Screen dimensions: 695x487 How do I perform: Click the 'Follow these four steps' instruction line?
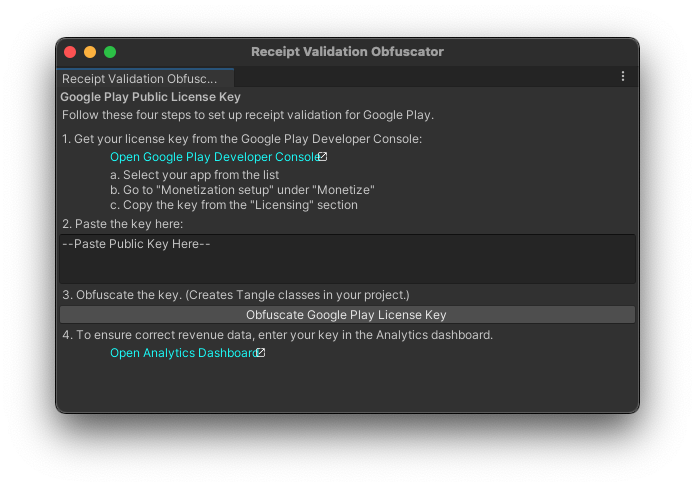[x=247, y=115]
